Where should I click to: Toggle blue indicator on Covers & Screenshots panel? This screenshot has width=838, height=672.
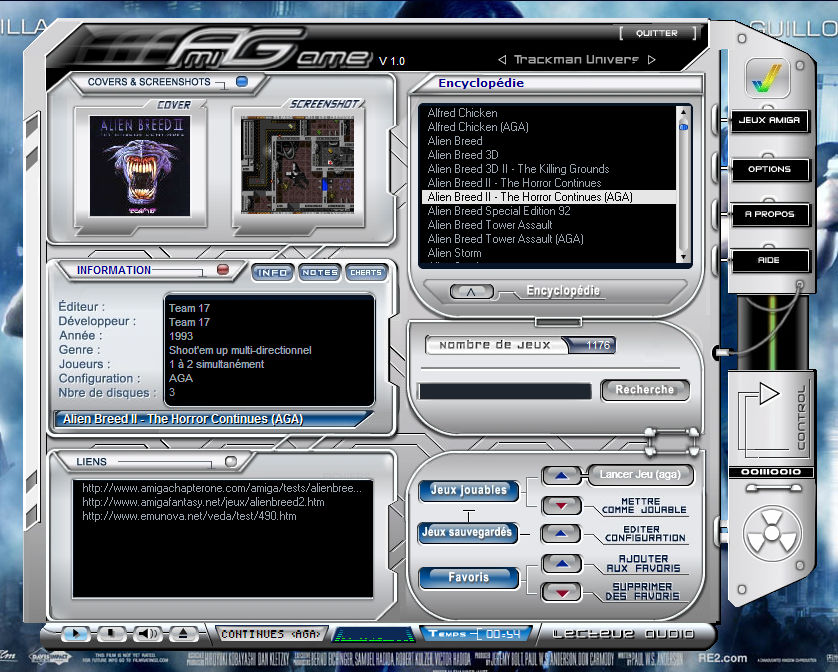tap(242, 81)
